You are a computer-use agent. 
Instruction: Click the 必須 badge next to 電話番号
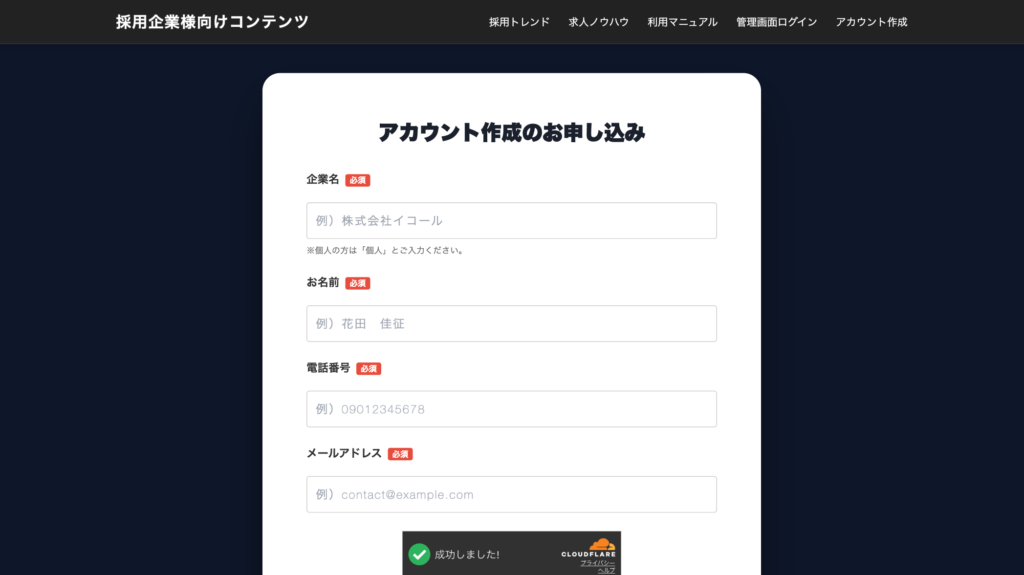point(369,369)
